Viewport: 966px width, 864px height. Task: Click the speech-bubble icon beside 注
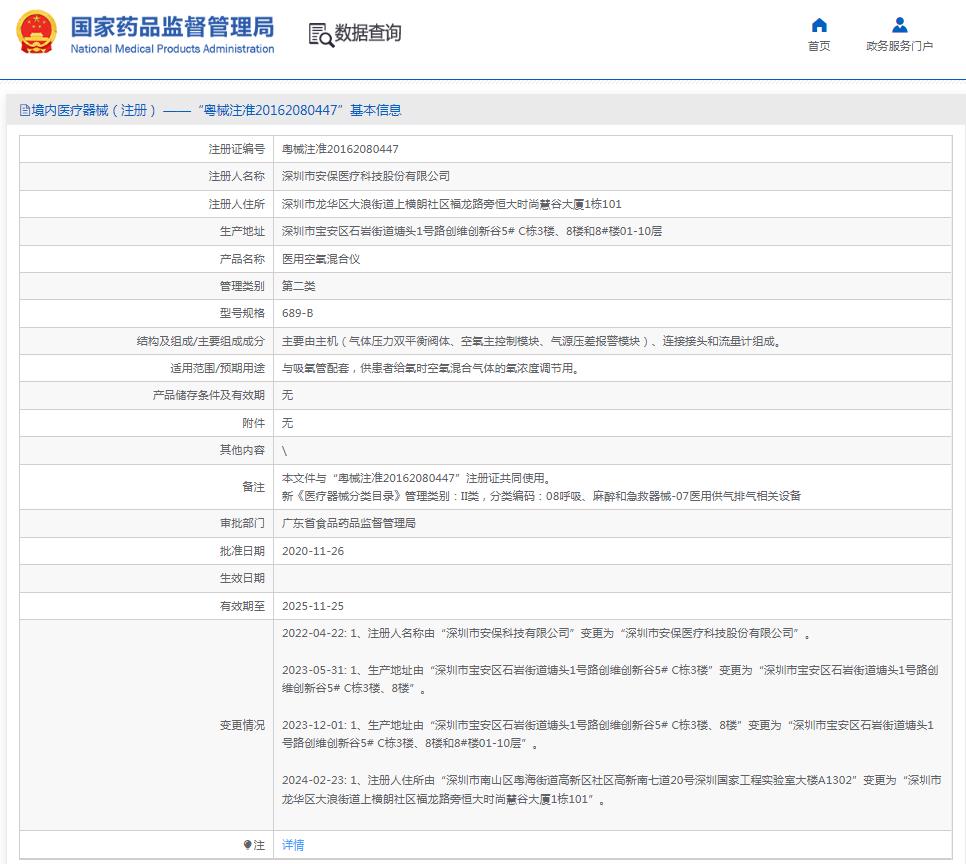pos(246,844)
